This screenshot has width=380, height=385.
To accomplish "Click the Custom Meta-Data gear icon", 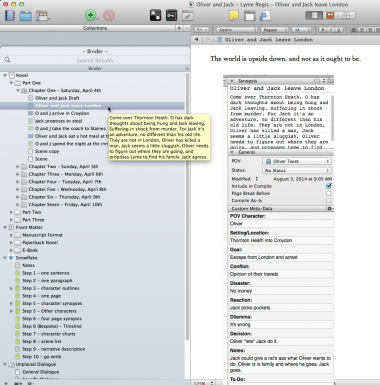I will (329, 209).
